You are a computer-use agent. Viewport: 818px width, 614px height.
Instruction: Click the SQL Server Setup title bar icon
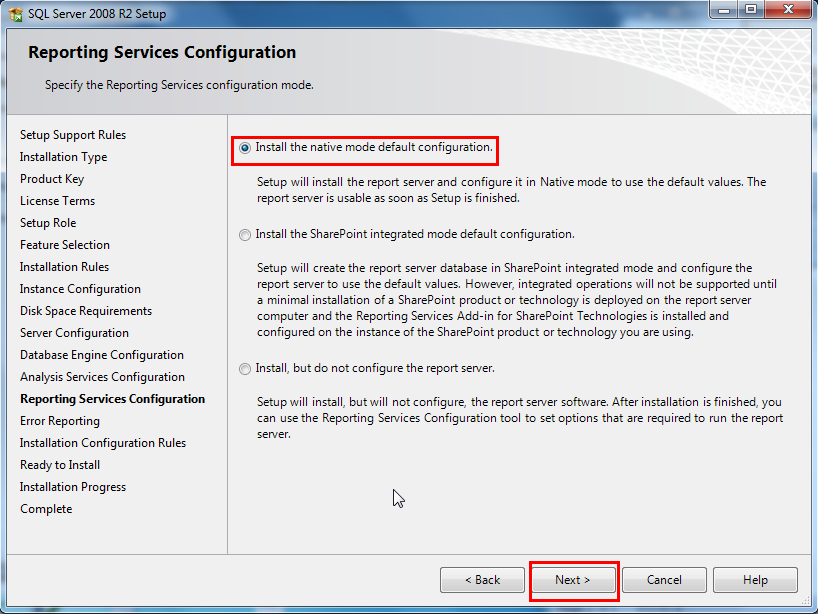(15, 14)
